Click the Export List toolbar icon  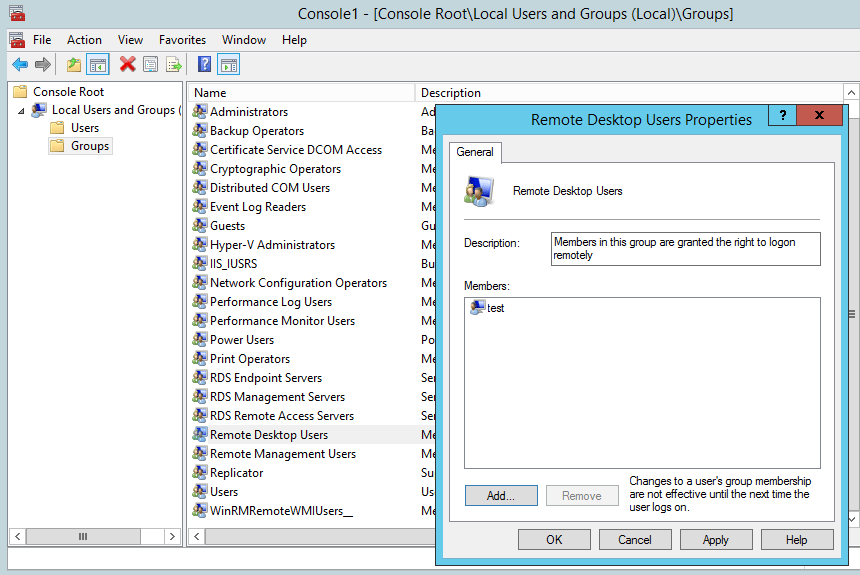point(174,65)
